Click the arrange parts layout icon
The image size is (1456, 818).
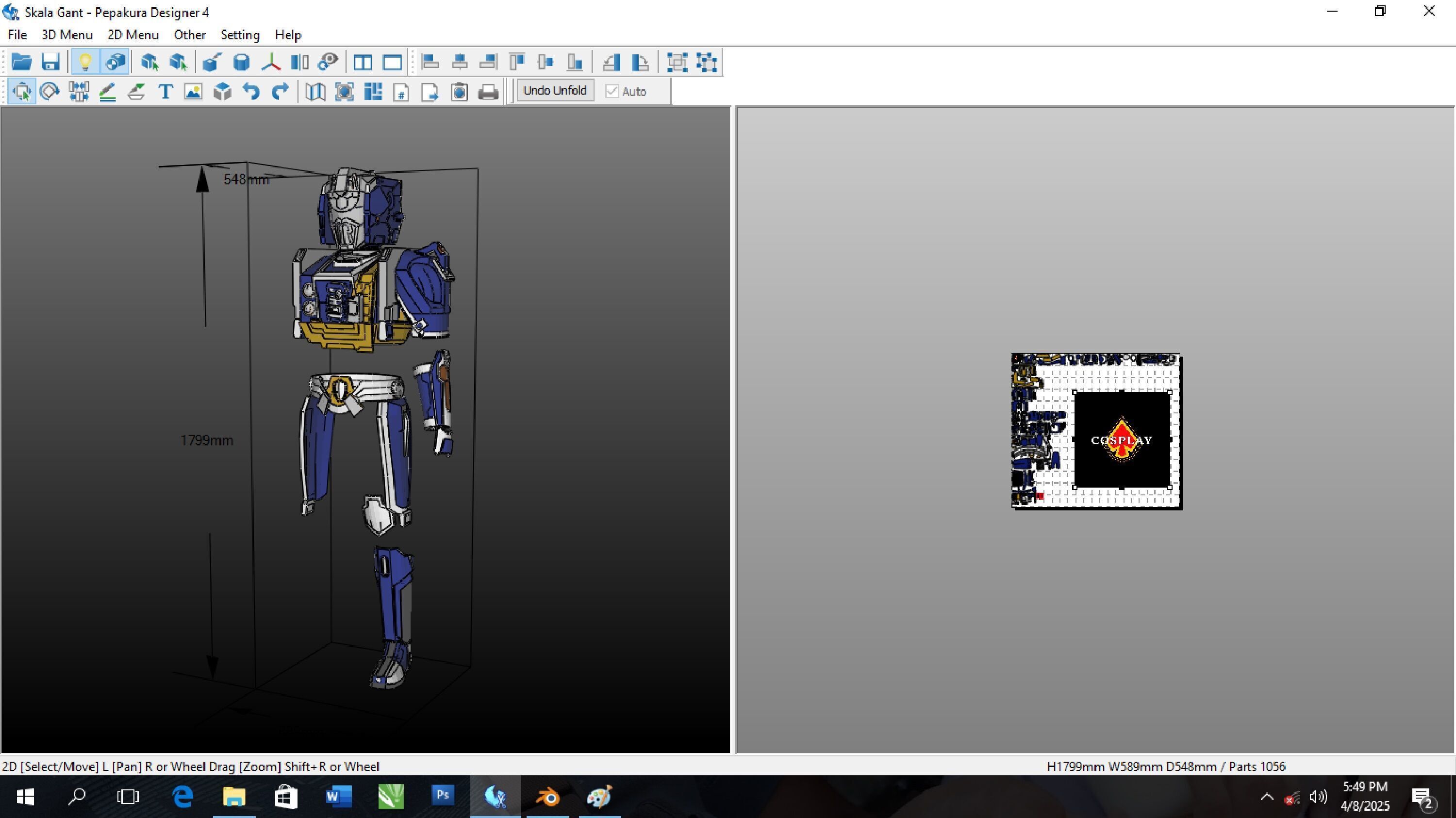pyautogui.click(x=373, y=91)
